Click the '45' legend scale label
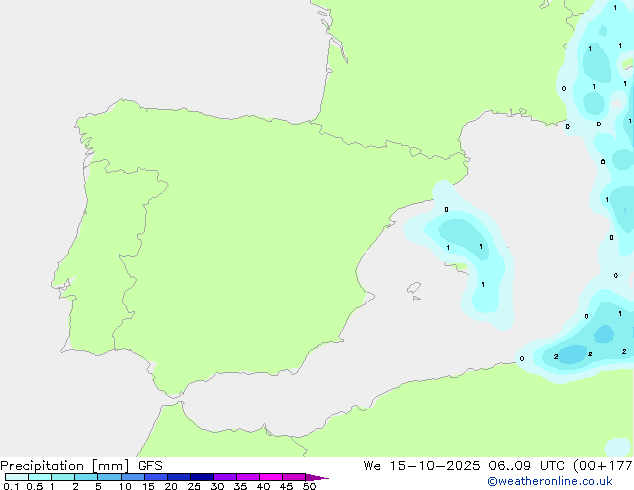 [x=286, y=486]
